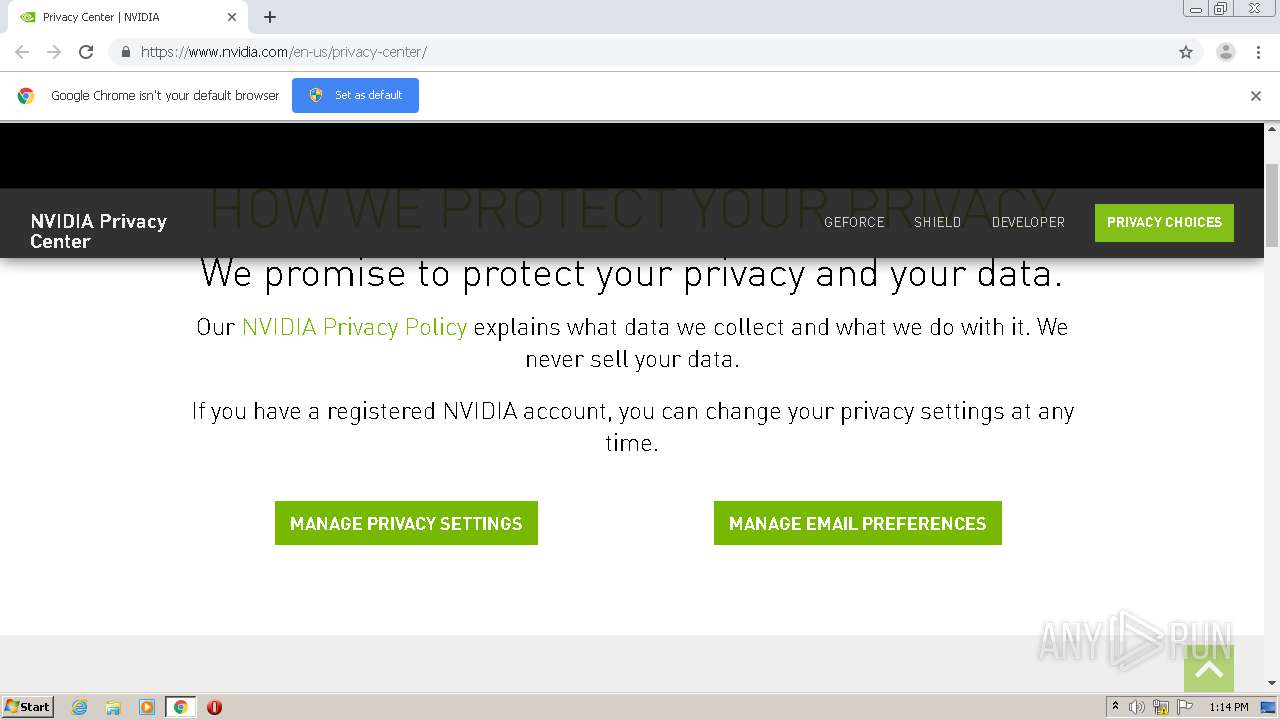Click the address bar URL field

pyautogui.click(x=600, y=52)
